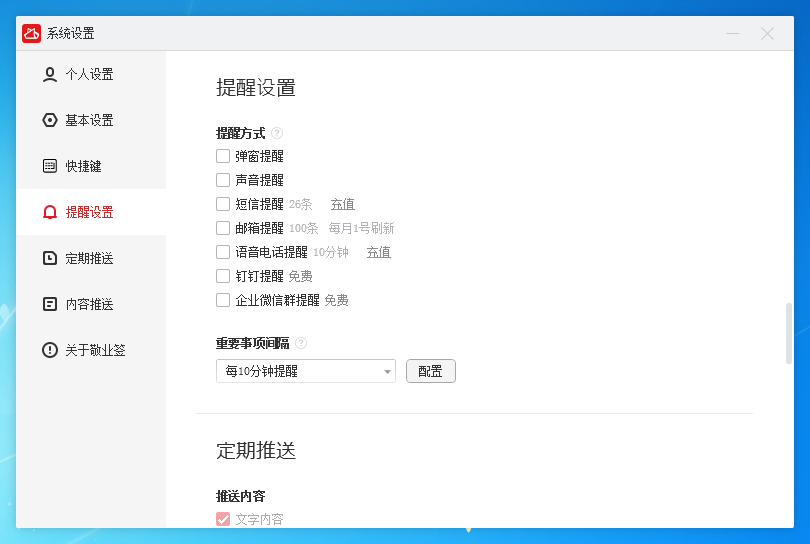The image size is (810, 544).
Task: Open 内容推送 settings
Action: click(x=91, y=304)
